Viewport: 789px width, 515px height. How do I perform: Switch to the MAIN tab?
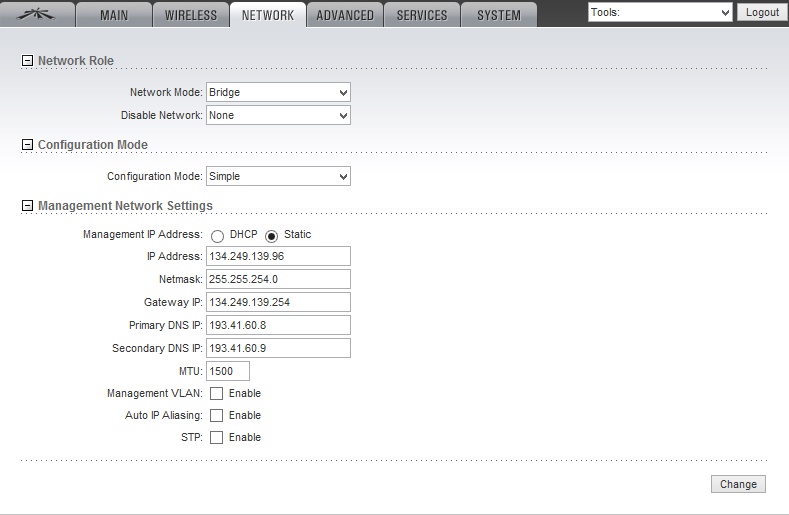(114, 15)
